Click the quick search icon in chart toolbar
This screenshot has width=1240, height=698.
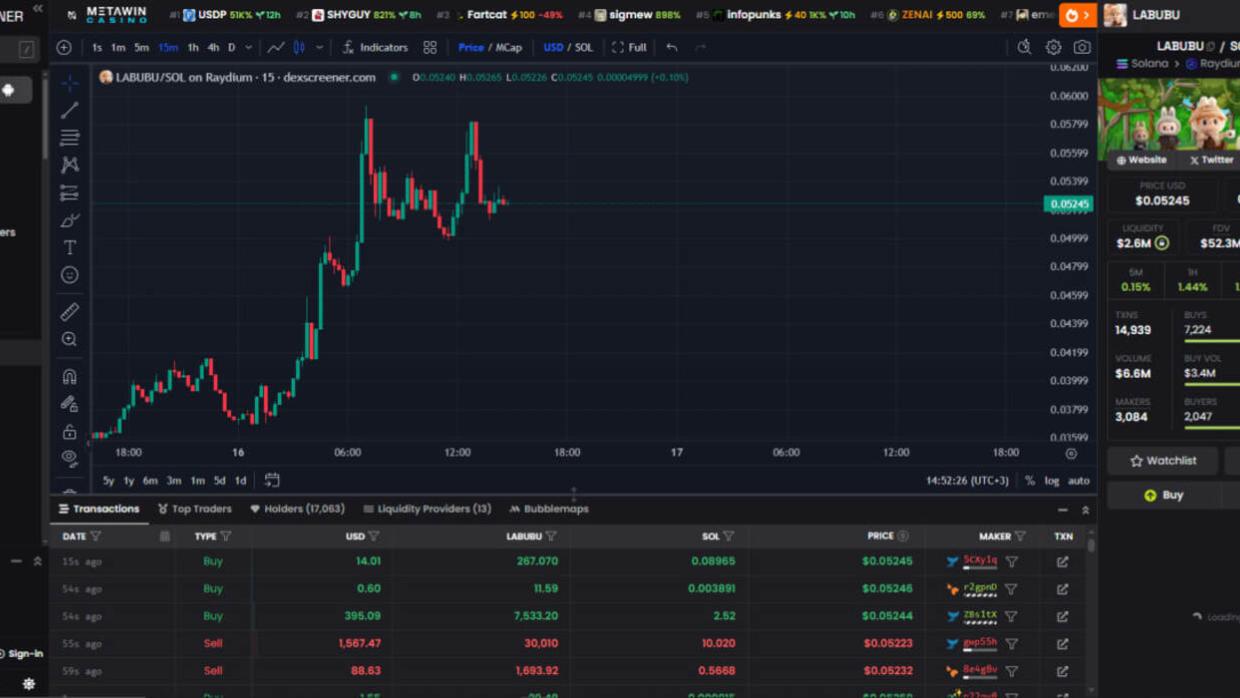coord(1024,47)
